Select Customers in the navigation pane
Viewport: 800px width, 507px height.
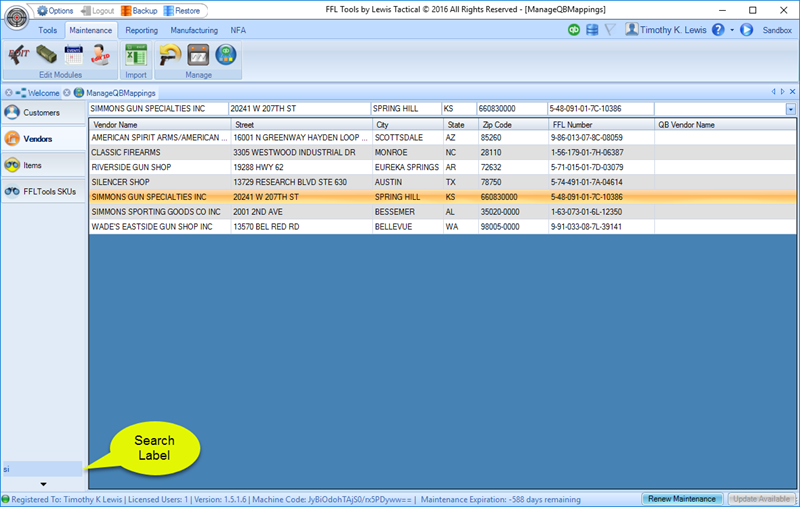click(43, 113)
